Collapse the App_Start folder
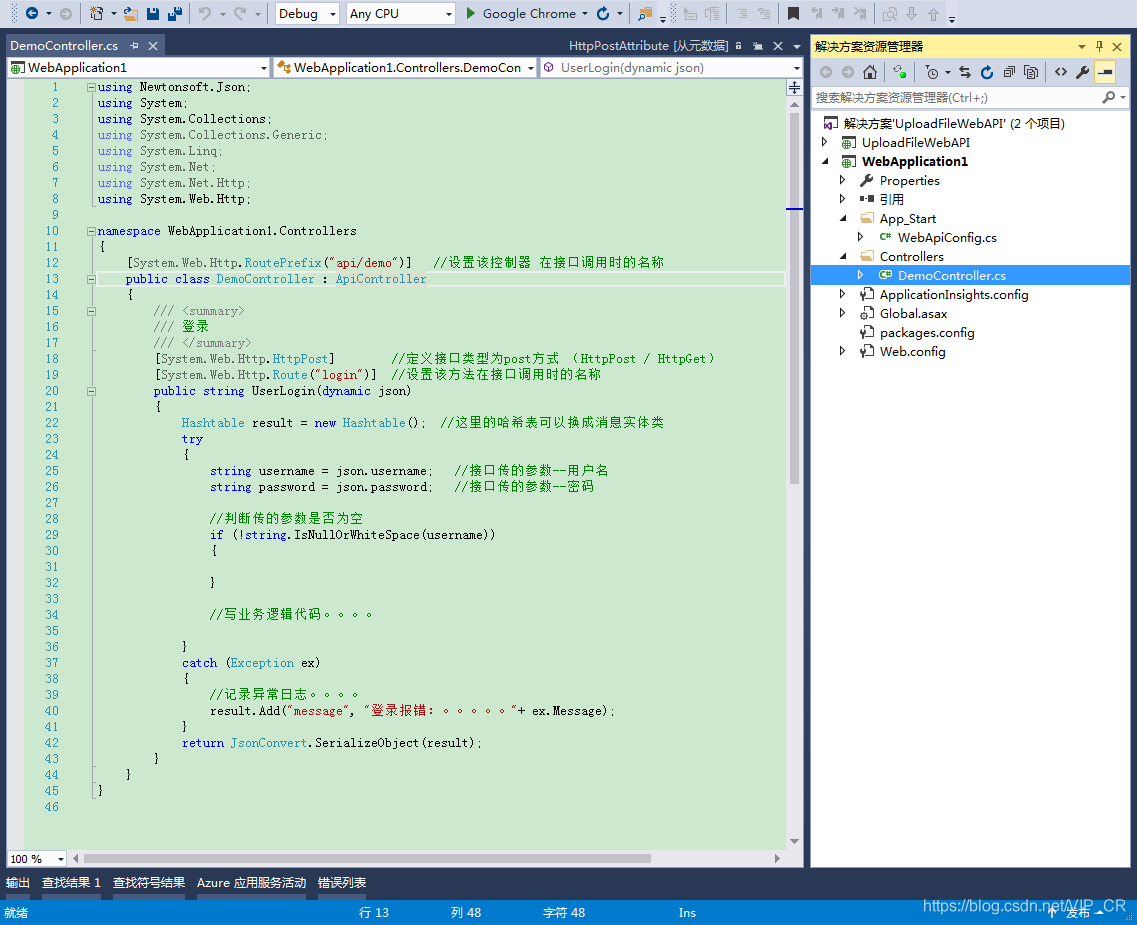 pos(843,218)
